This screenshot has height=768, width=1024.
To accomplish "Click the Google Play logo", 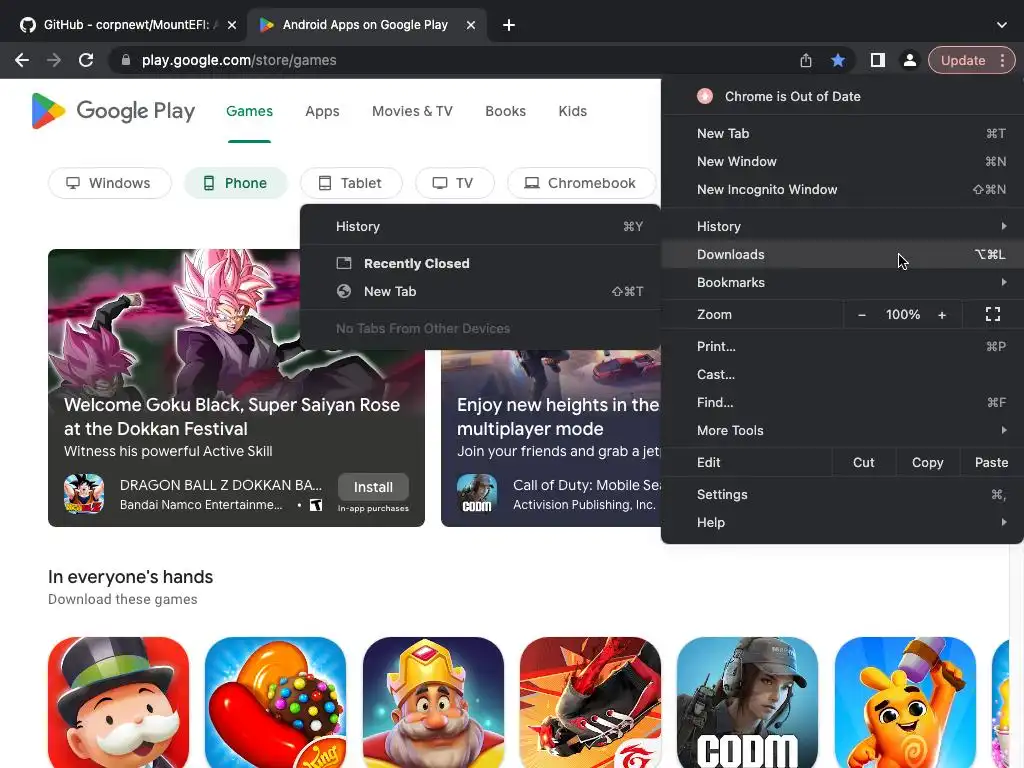I will click(x=113, y=111).
